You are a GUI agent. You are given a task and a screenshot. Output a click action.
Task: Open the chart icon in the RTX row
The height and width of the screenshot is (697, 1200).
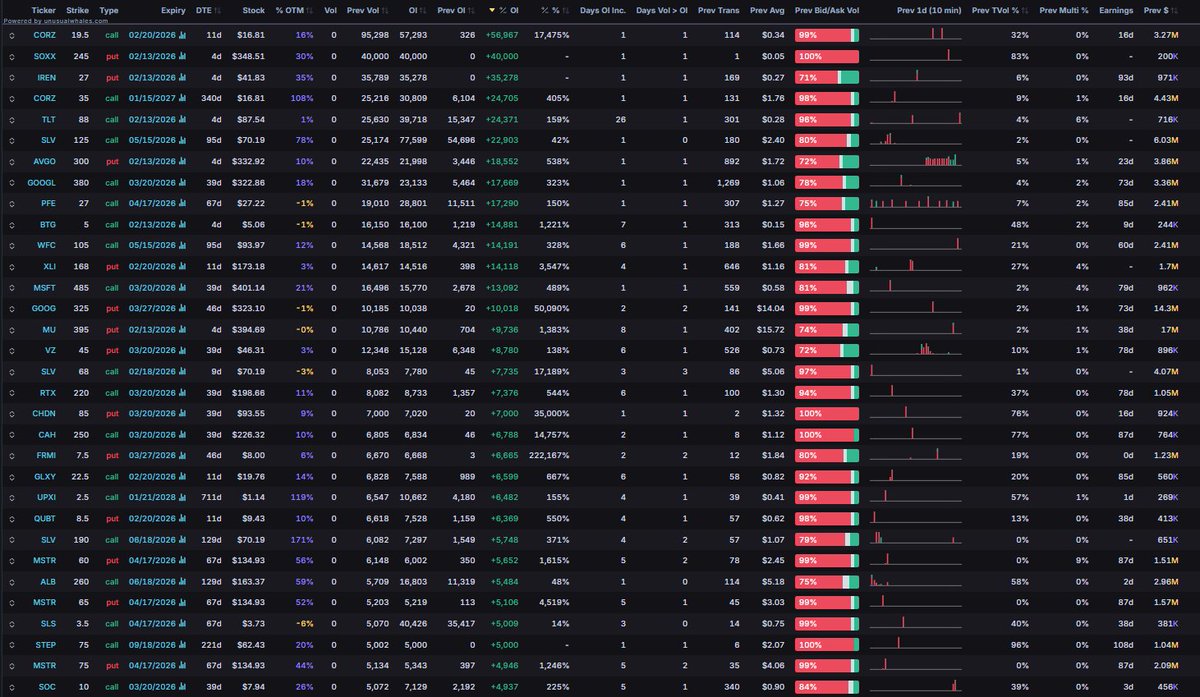[x=183, y=392]
